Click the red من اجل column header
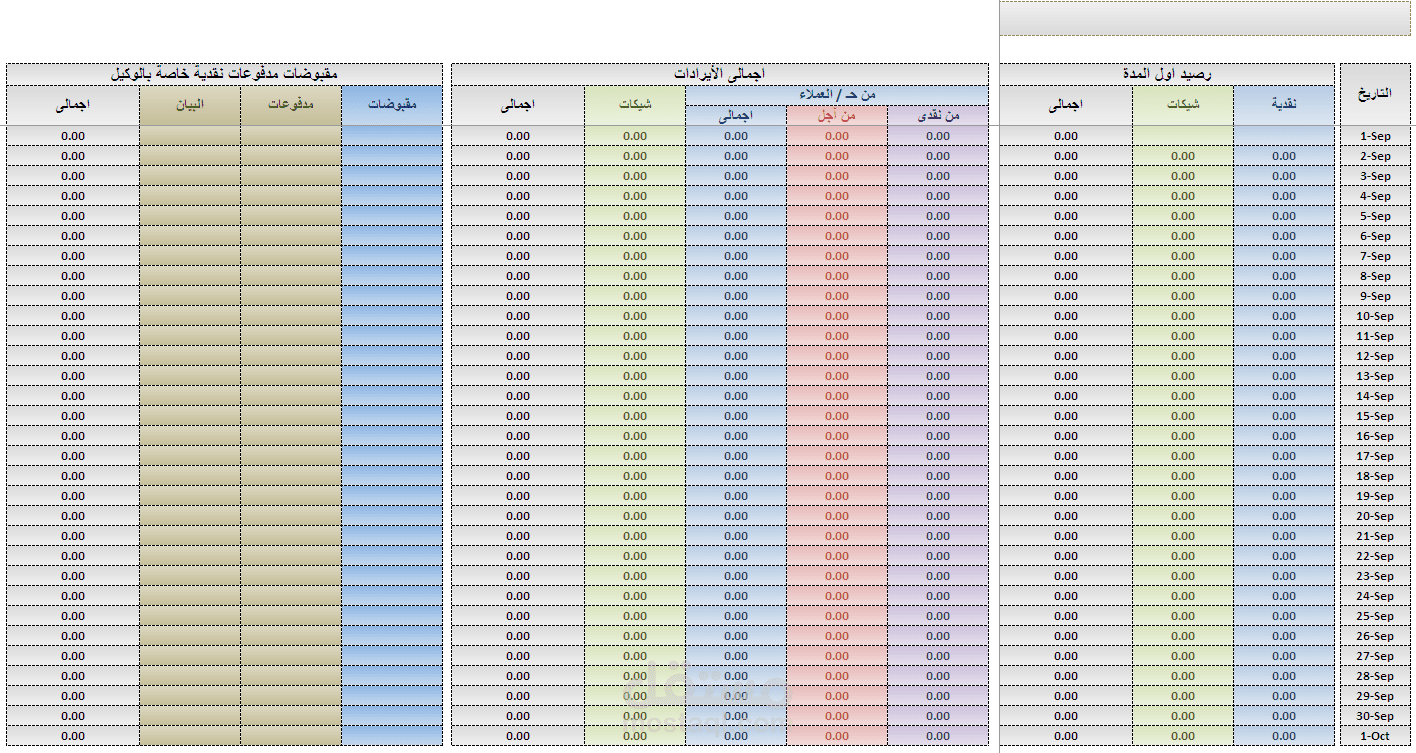 click(x=837, y=116)
